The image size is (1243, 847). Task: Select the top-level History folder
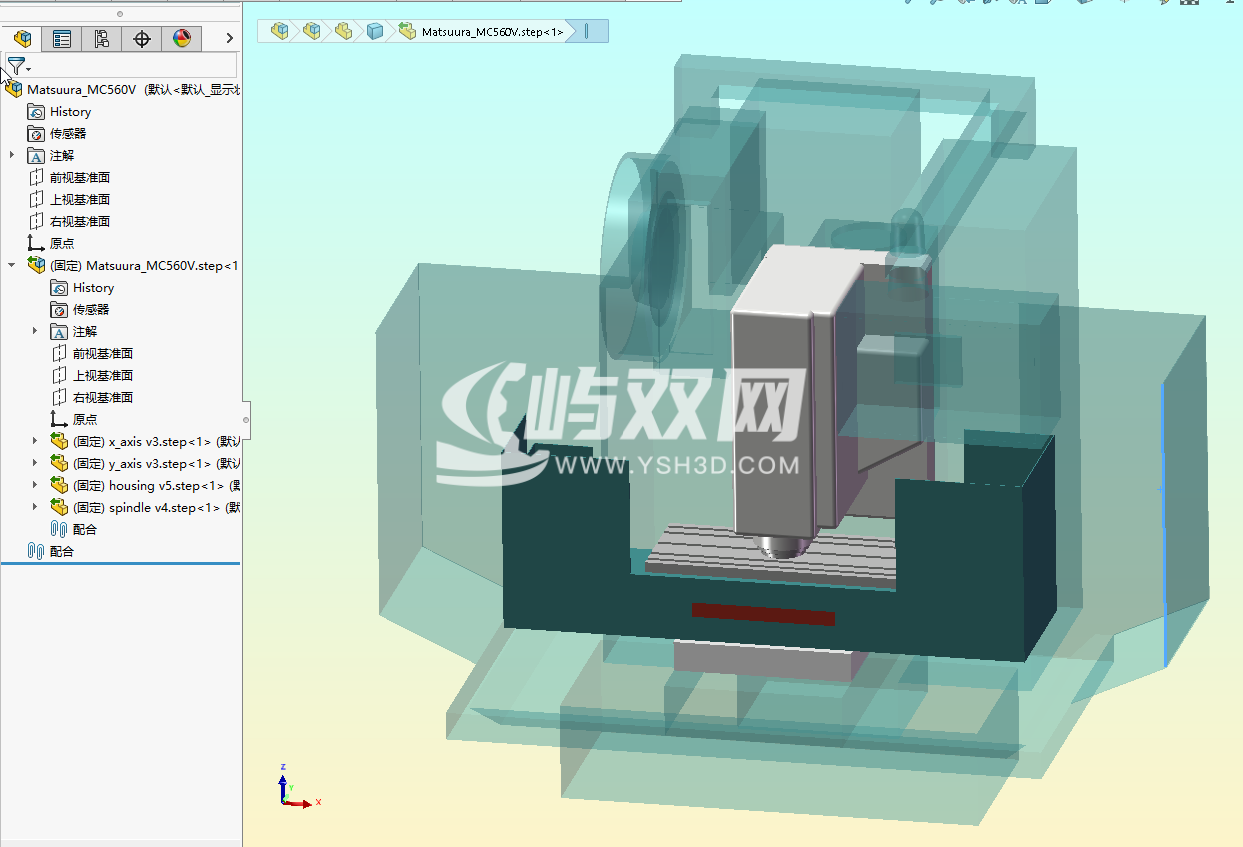(70, 112)
